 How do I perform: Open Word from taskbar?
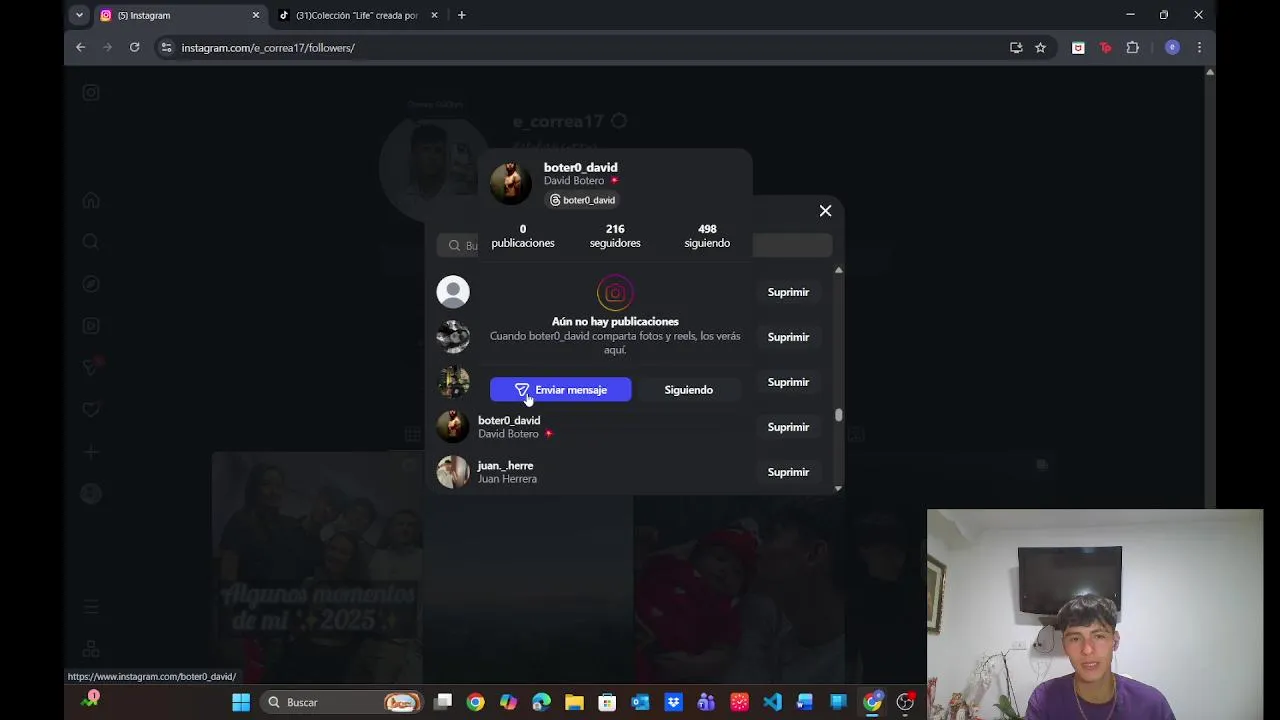(805, 702)
